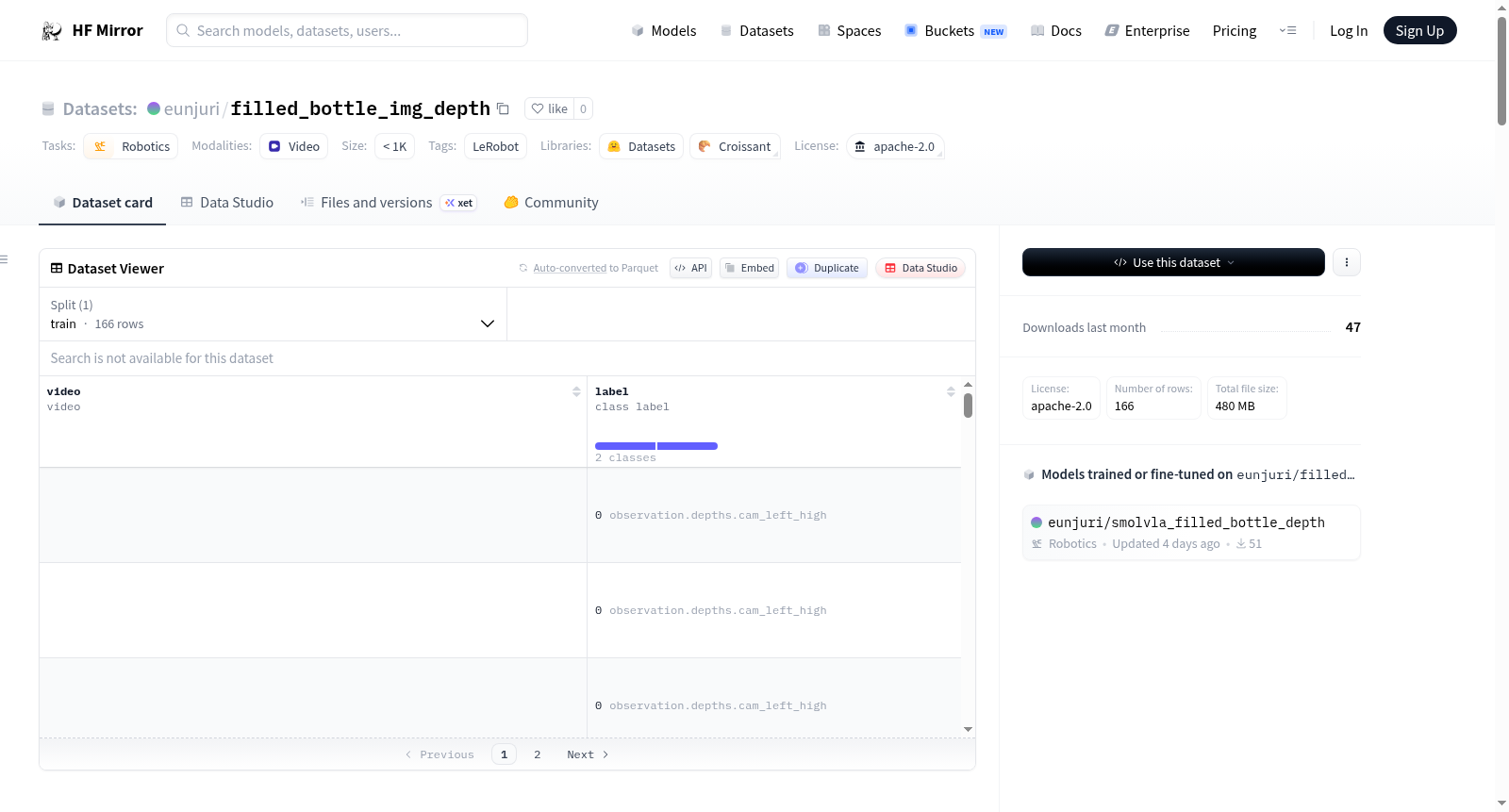Open the Enterprise nav item

(x=1147, y=31)
